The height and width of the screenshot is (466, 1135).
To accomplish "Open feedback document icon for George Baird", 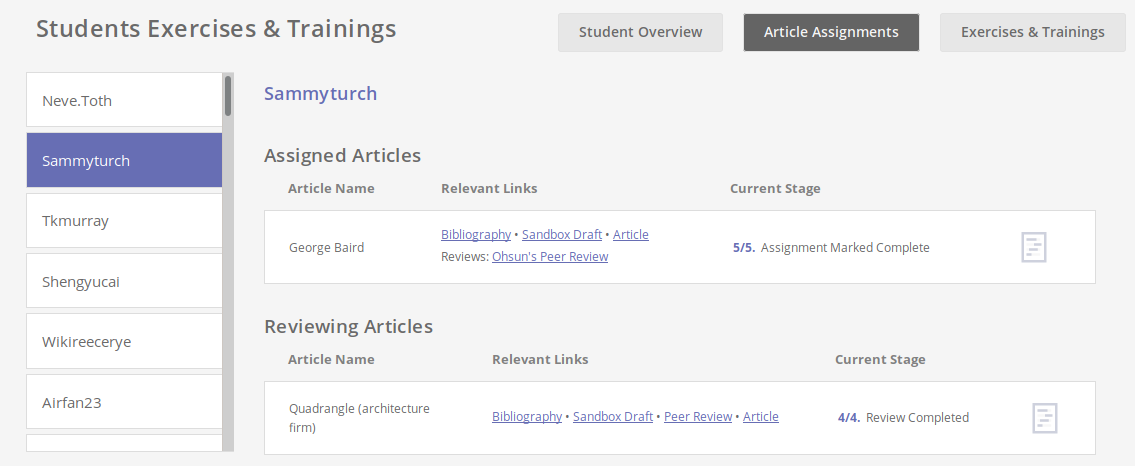I will (1034, 247).
